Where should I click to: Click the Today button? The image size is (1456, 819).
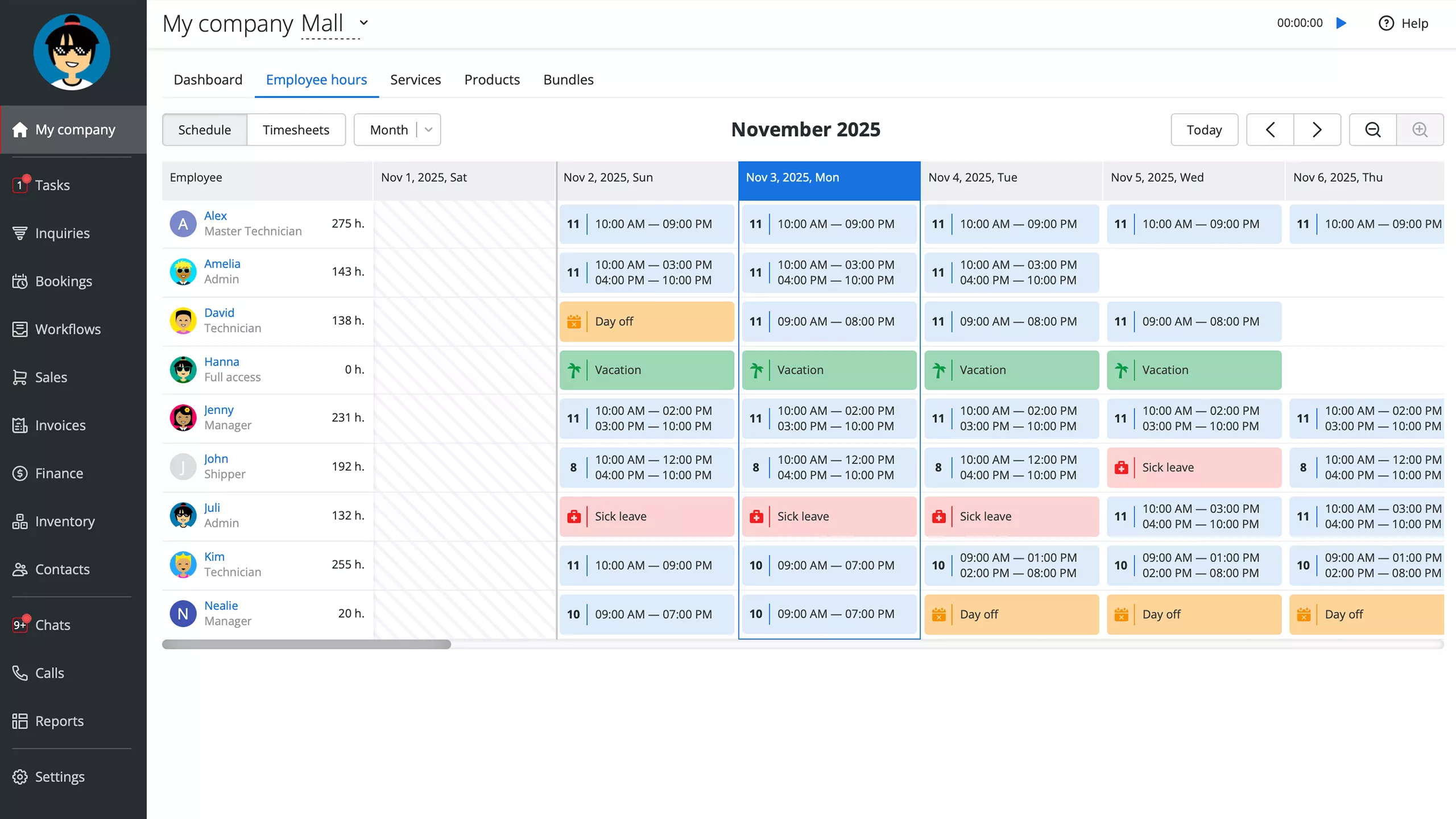[x=1204, y=130]
